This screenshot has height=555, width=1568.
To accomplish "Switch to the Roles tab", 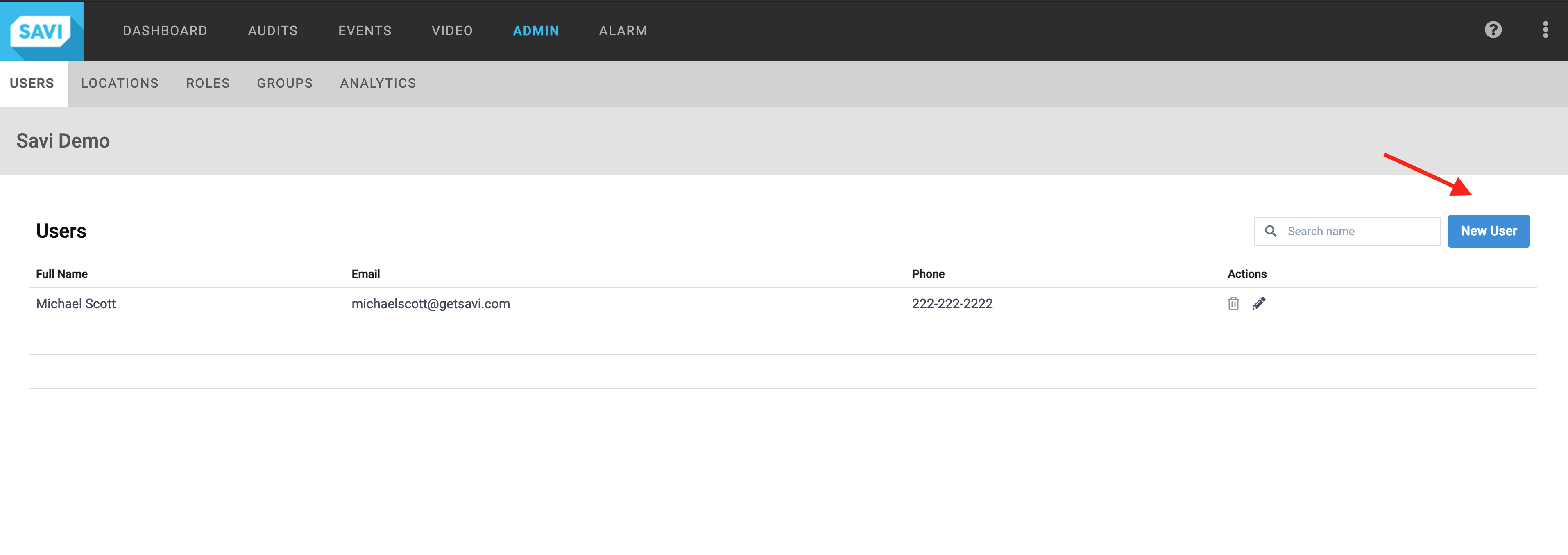I will point(208,84).
